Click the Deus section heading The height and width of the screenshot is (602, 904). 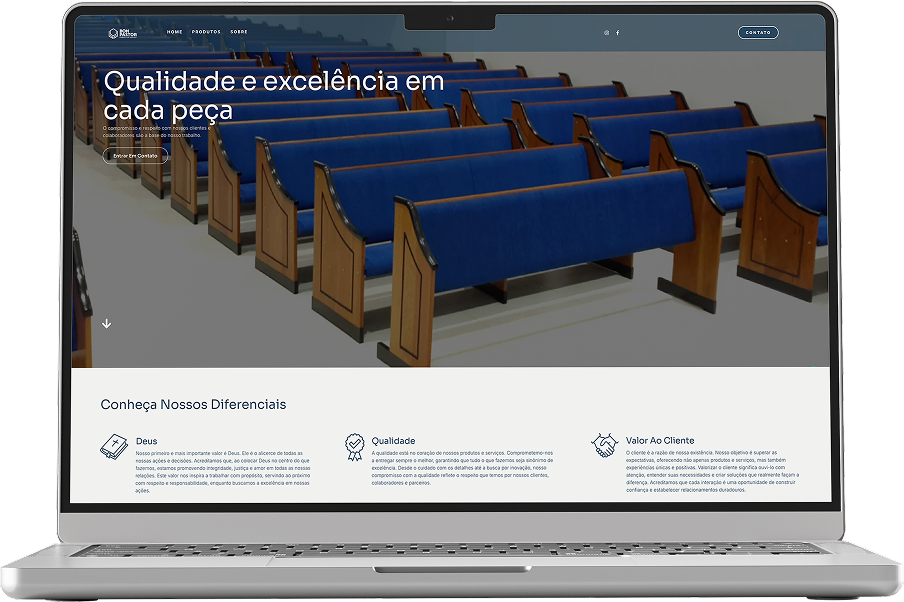point(146,440)
